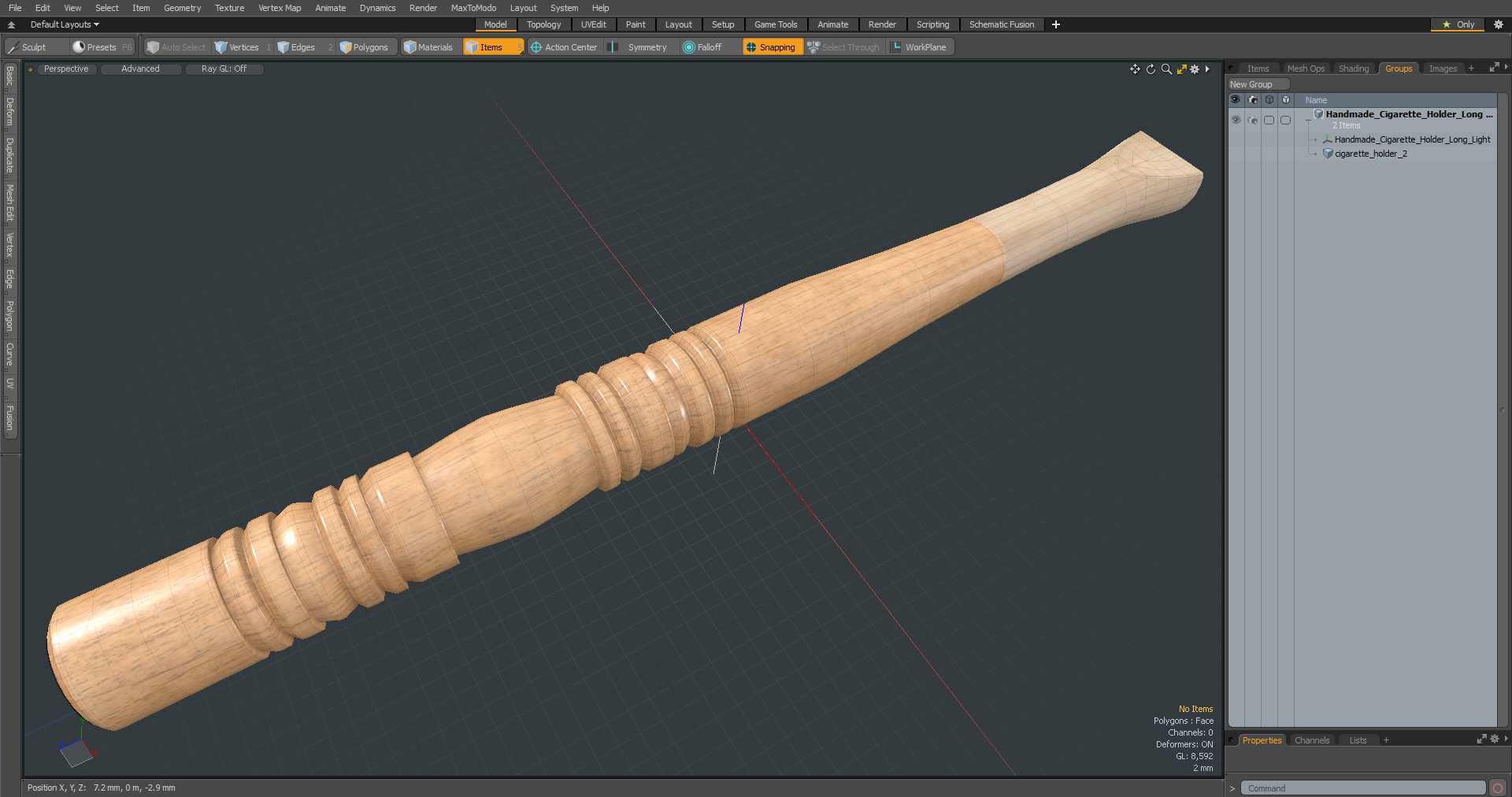Toggle the fourth-column checkbox for the group

pos(1286,120)
